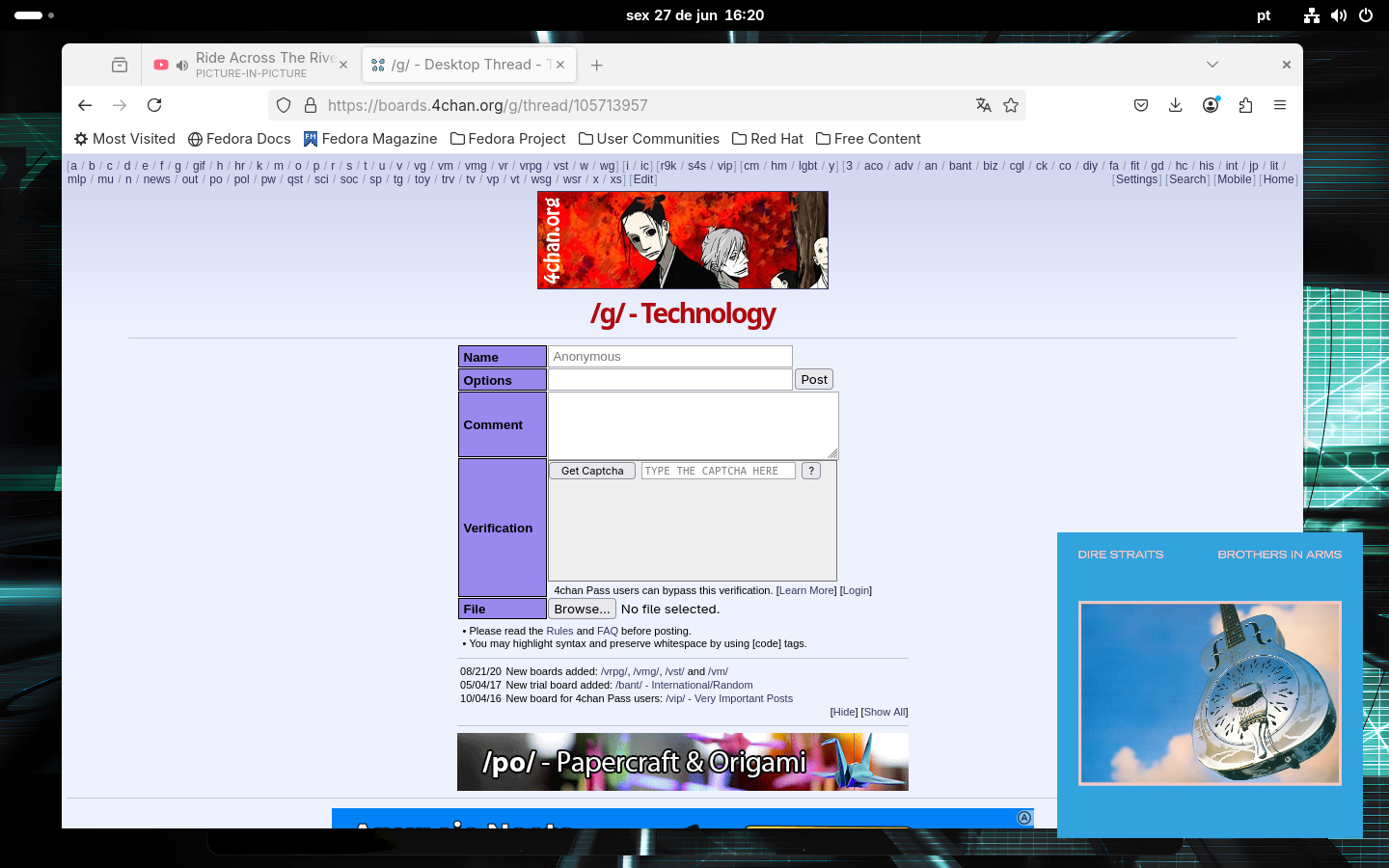Click the /po/ Papercraft & Origami banner
This screenshot has width=1389, height=868.
click(x=683, y=762)
